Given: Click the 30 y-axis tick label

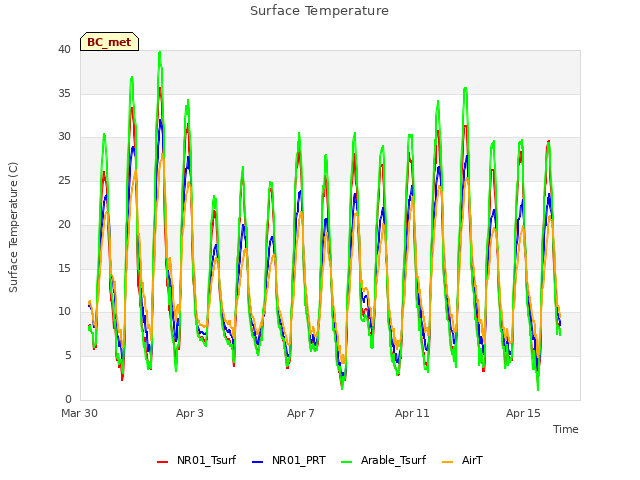Looking at the screenshot, I should [64, 137].
